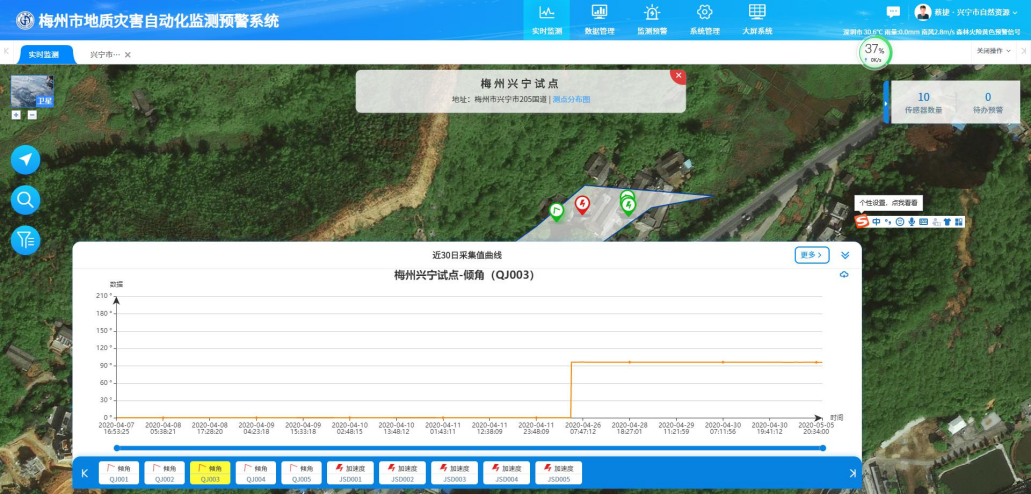Go to first sensor with left arrow
Viewport: 1031px width, 494px height.
point(84,474)
